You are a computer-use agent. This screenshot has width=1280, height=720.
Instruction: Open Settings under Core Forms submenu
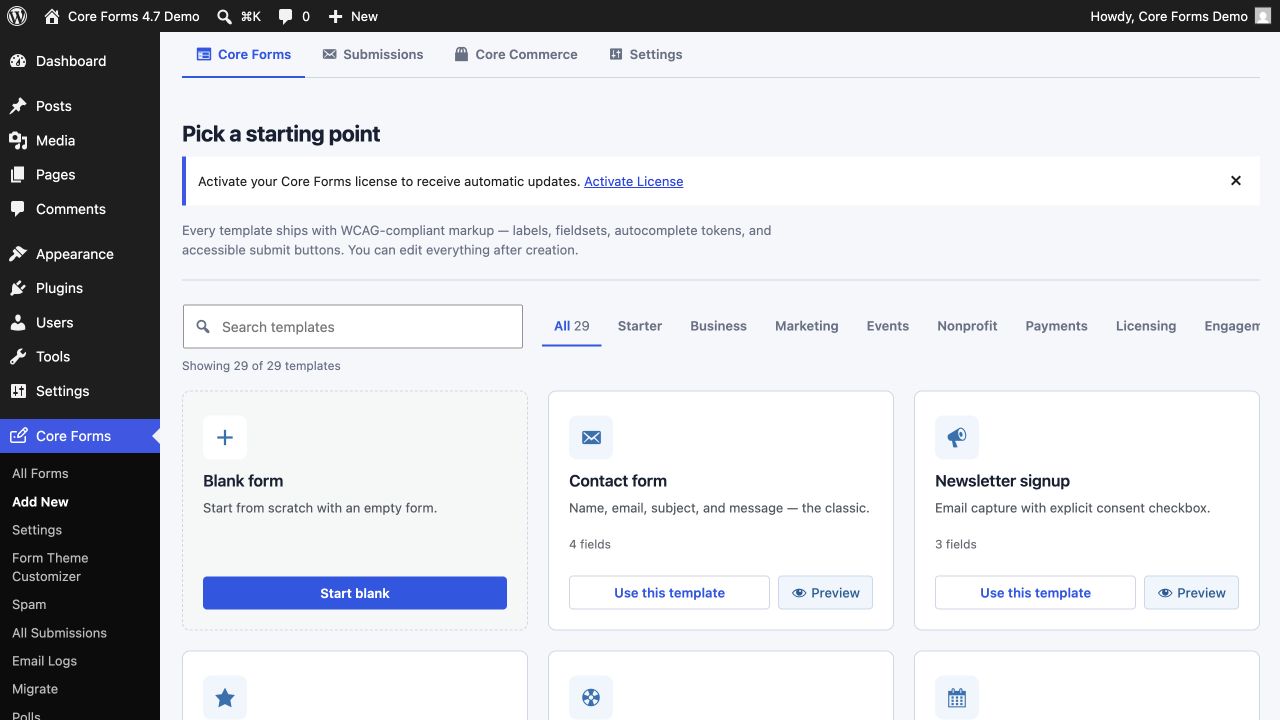coord(37,530)
